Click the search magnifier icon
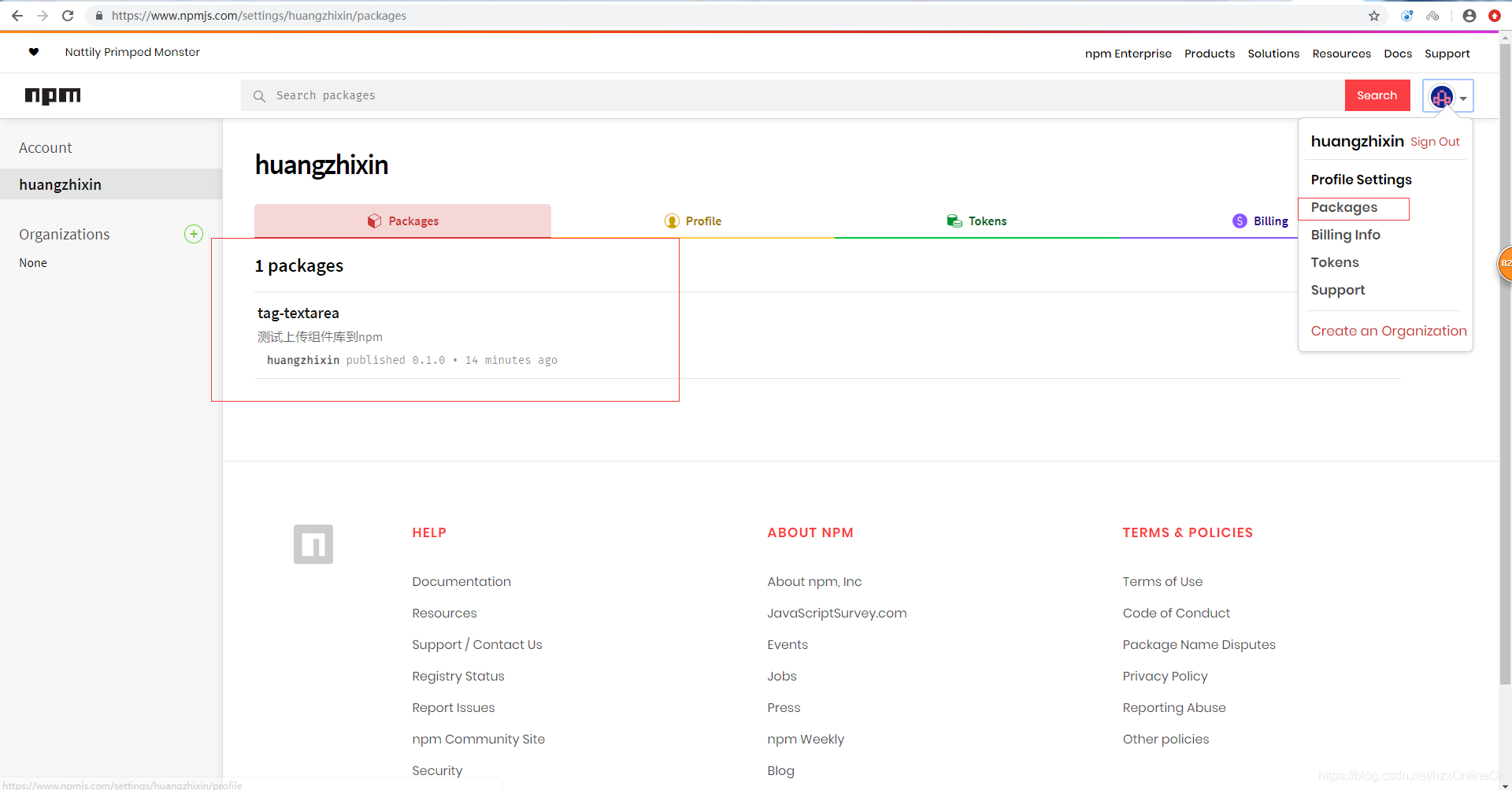This screenshot has width=1512, height=790. click(x=259, y=96)
